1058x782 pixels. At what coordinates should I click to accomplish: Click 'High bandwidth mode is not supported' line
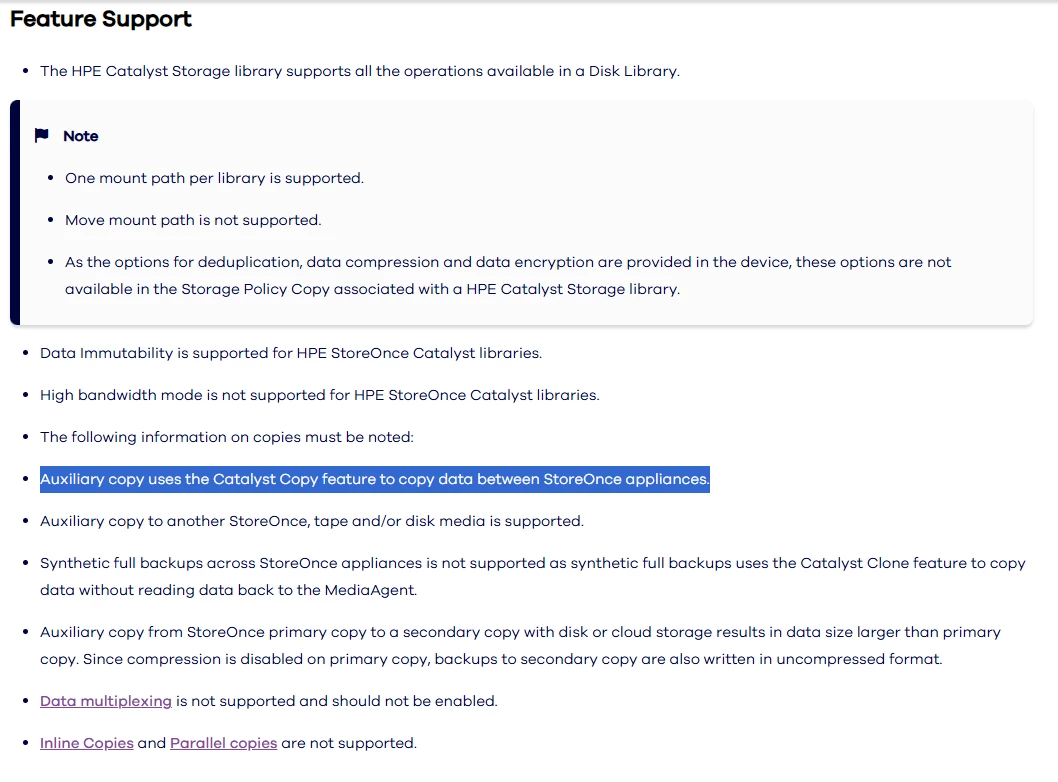(320, 395)
